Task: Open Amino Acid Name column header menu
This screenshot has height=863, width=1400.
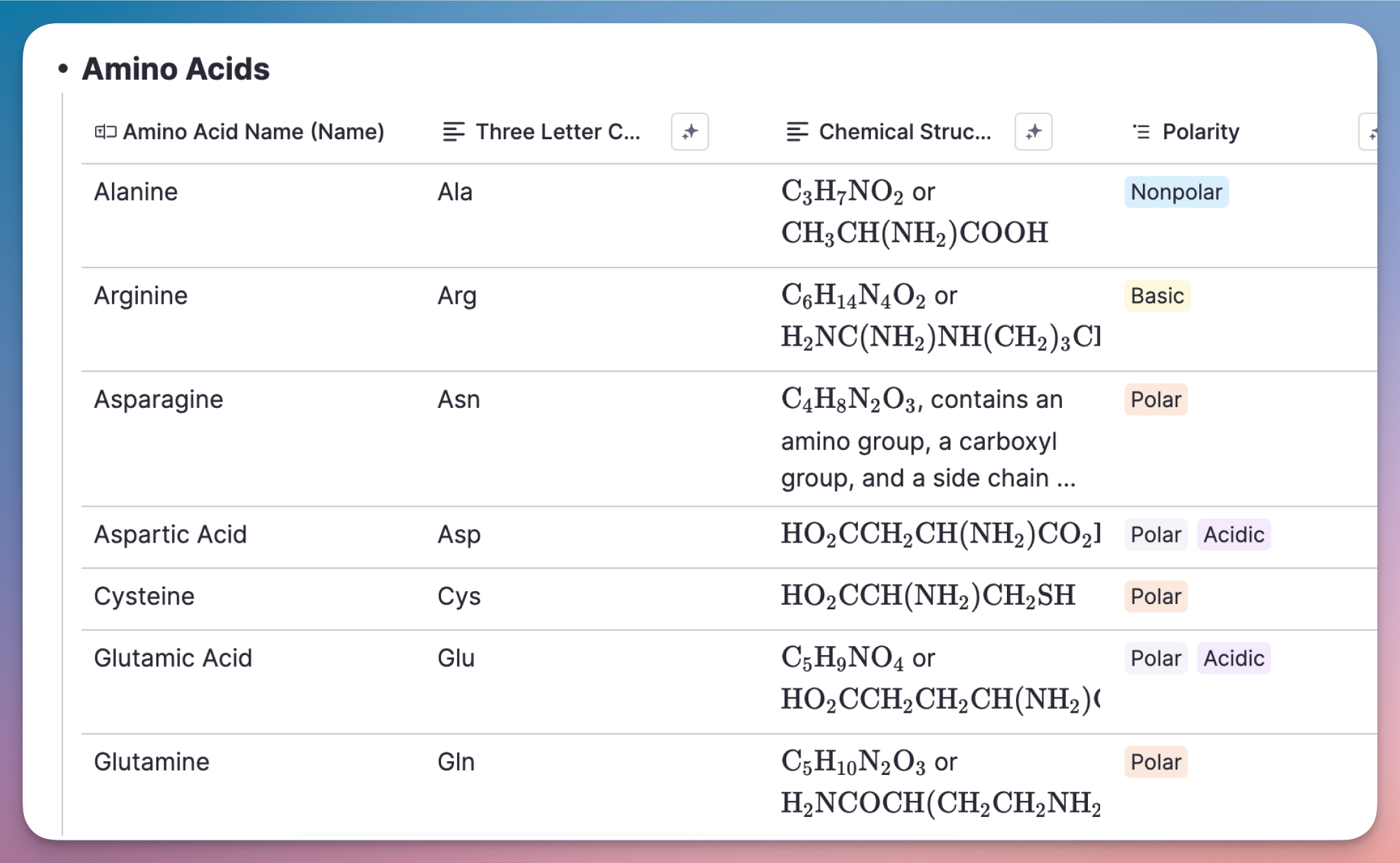Action: click(253, 132)
